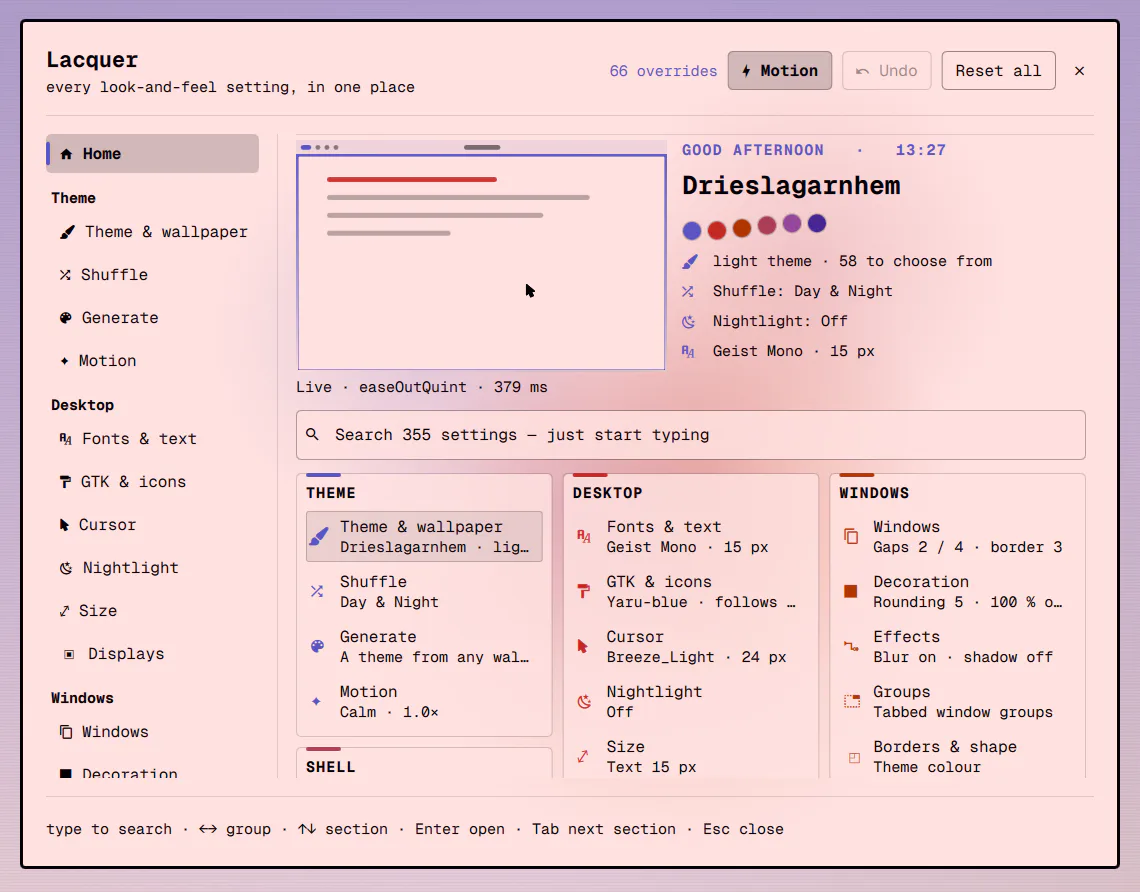The width and height of the screenshot is (1140, 892).
Task: Click the pointer icon beside sidebar Cursor
Action: click(64, 525)
